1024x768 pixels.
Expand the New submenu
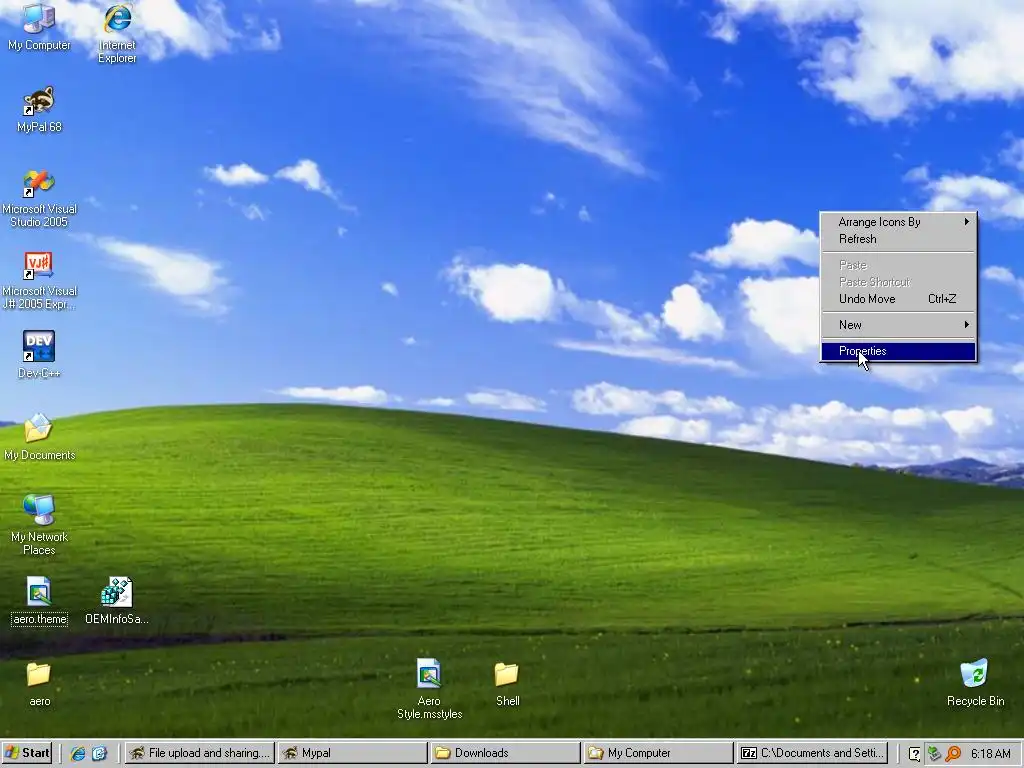pyautogui.click(x=898, y=325)
